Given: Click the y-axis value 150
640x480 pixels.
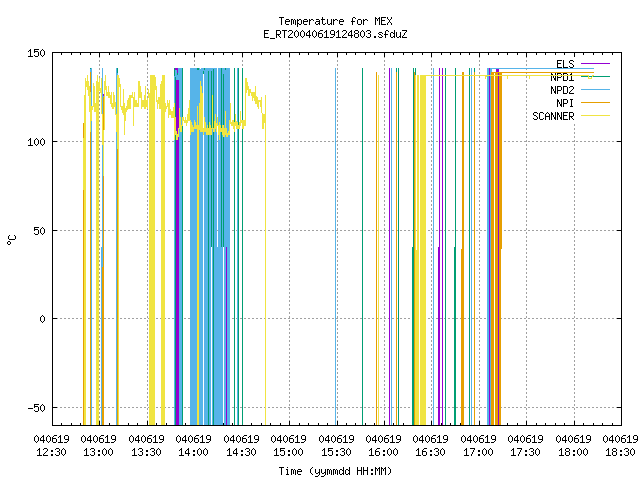Looking at the screenshot, I should (36, 53).
